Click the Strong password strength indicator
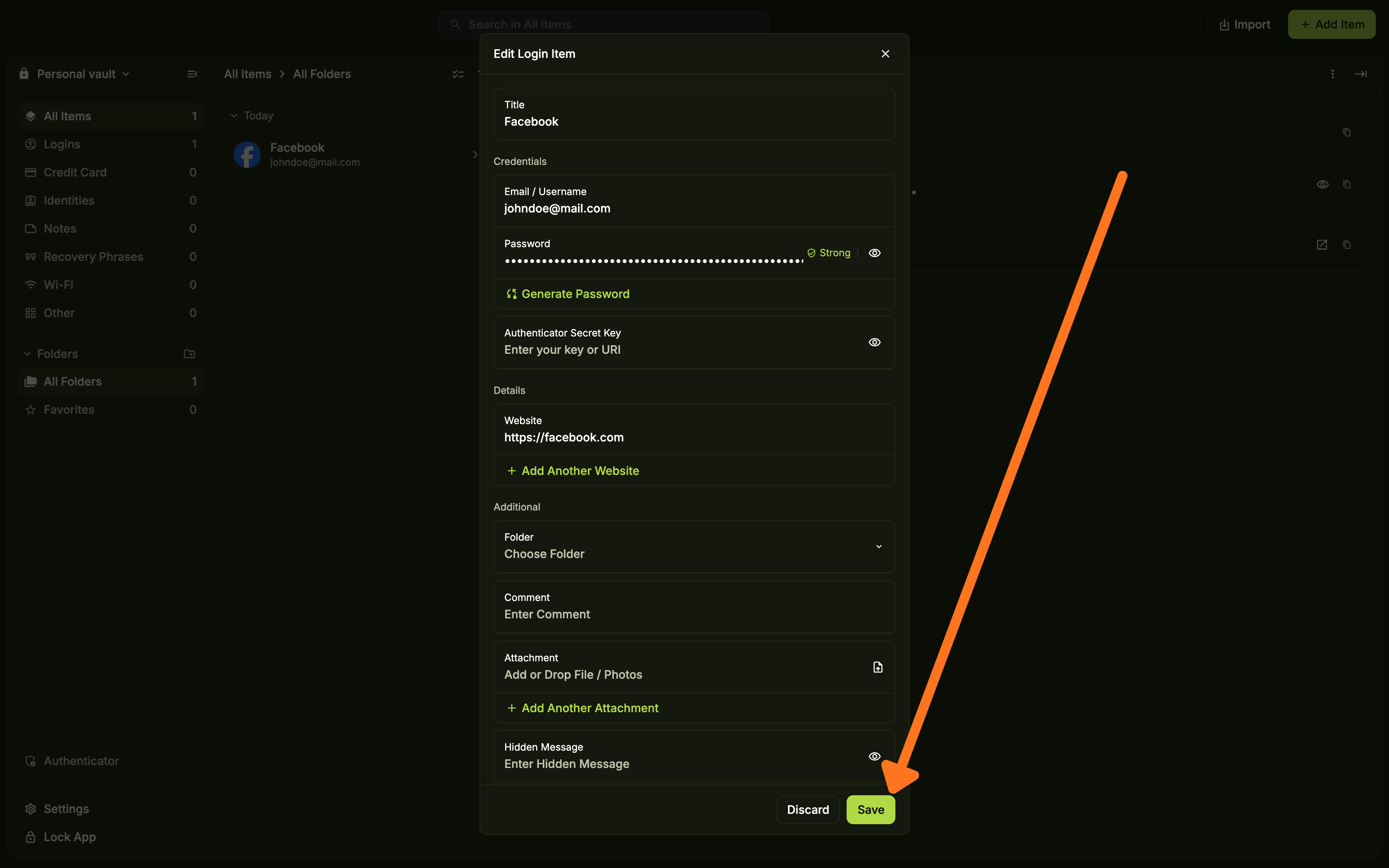This screenshot has height=868, width=1389. click(x=828, y=253)
